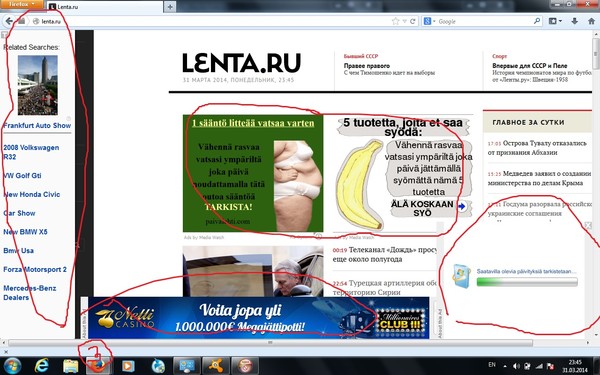Reload the page with refresh icon
The image size is (600, 375).
pos(413,21)
